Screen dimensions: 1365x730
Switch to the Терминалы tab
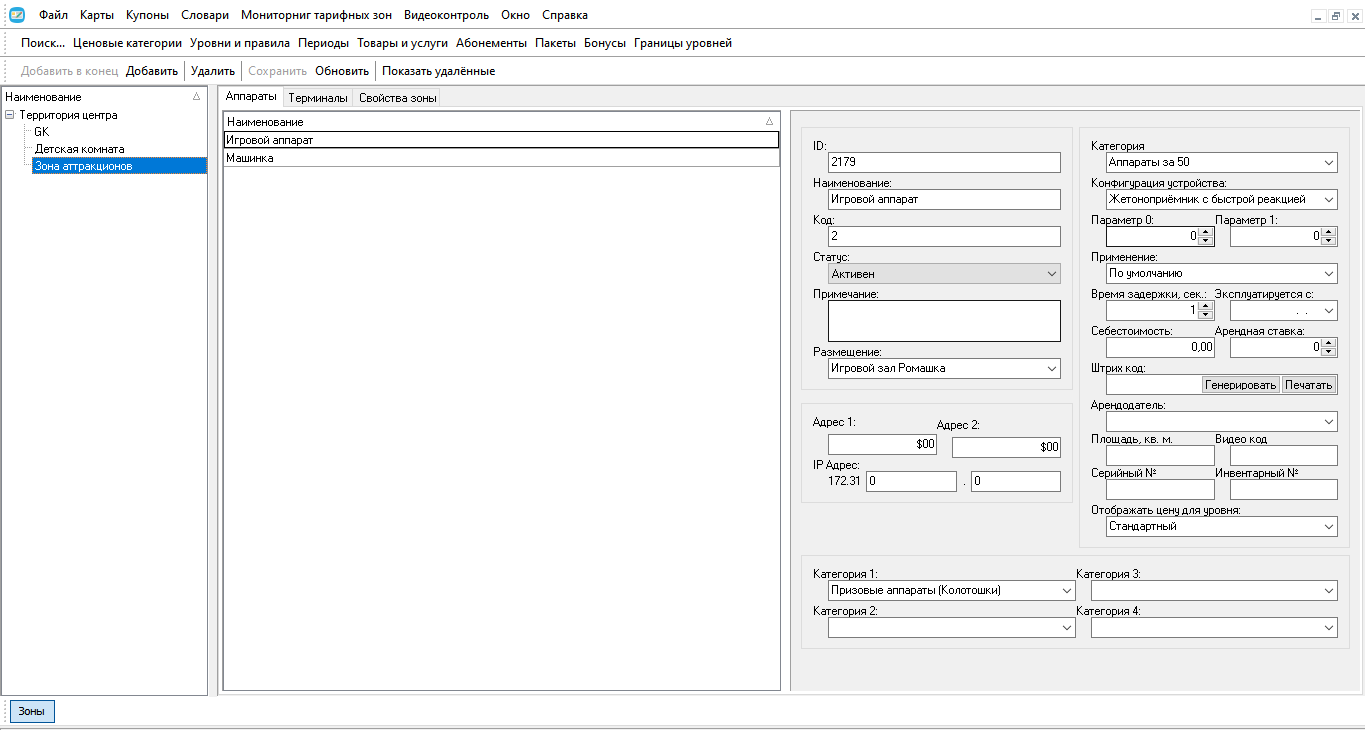coord(318,98)
